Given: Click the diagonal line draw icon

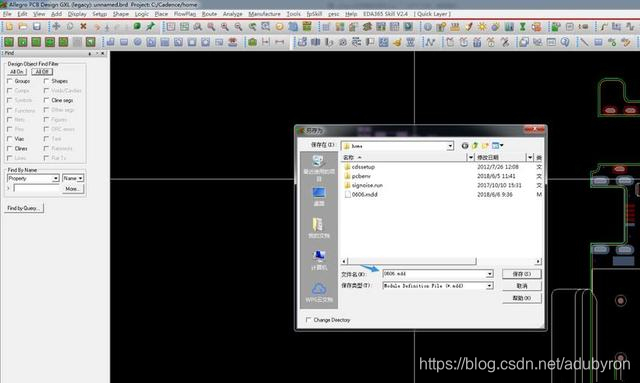Looking at the screenshot, I should pyautogui.click(x=584, y=42).
